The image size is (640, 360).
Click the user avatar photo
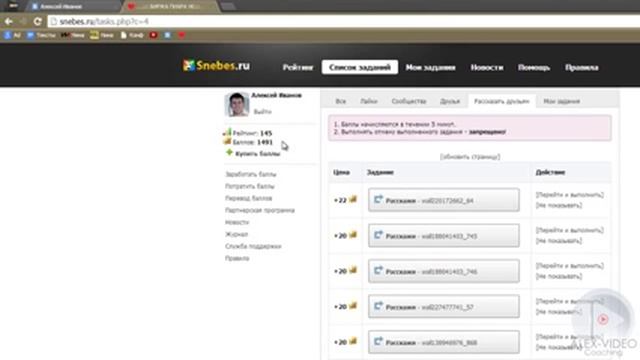tap(237, 104)
